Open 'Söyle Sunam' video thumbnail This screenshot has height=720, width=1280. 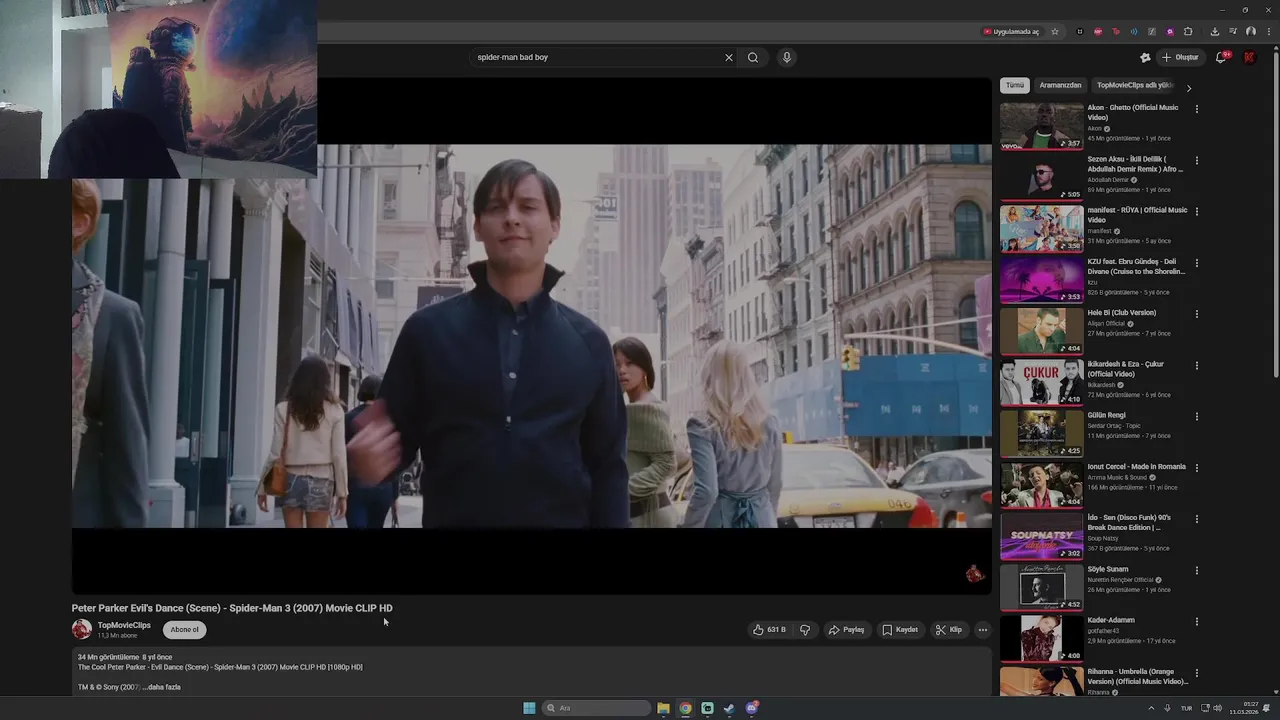[1041, 587]
